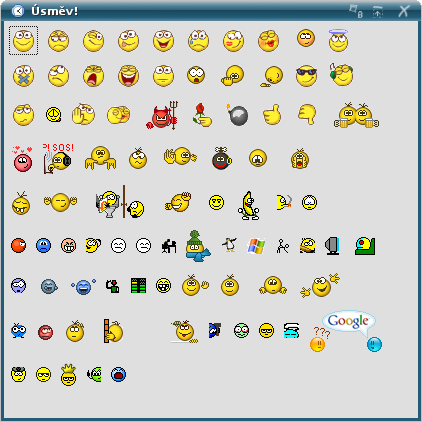Pick the penguin icon

click(x=229, y=245)
